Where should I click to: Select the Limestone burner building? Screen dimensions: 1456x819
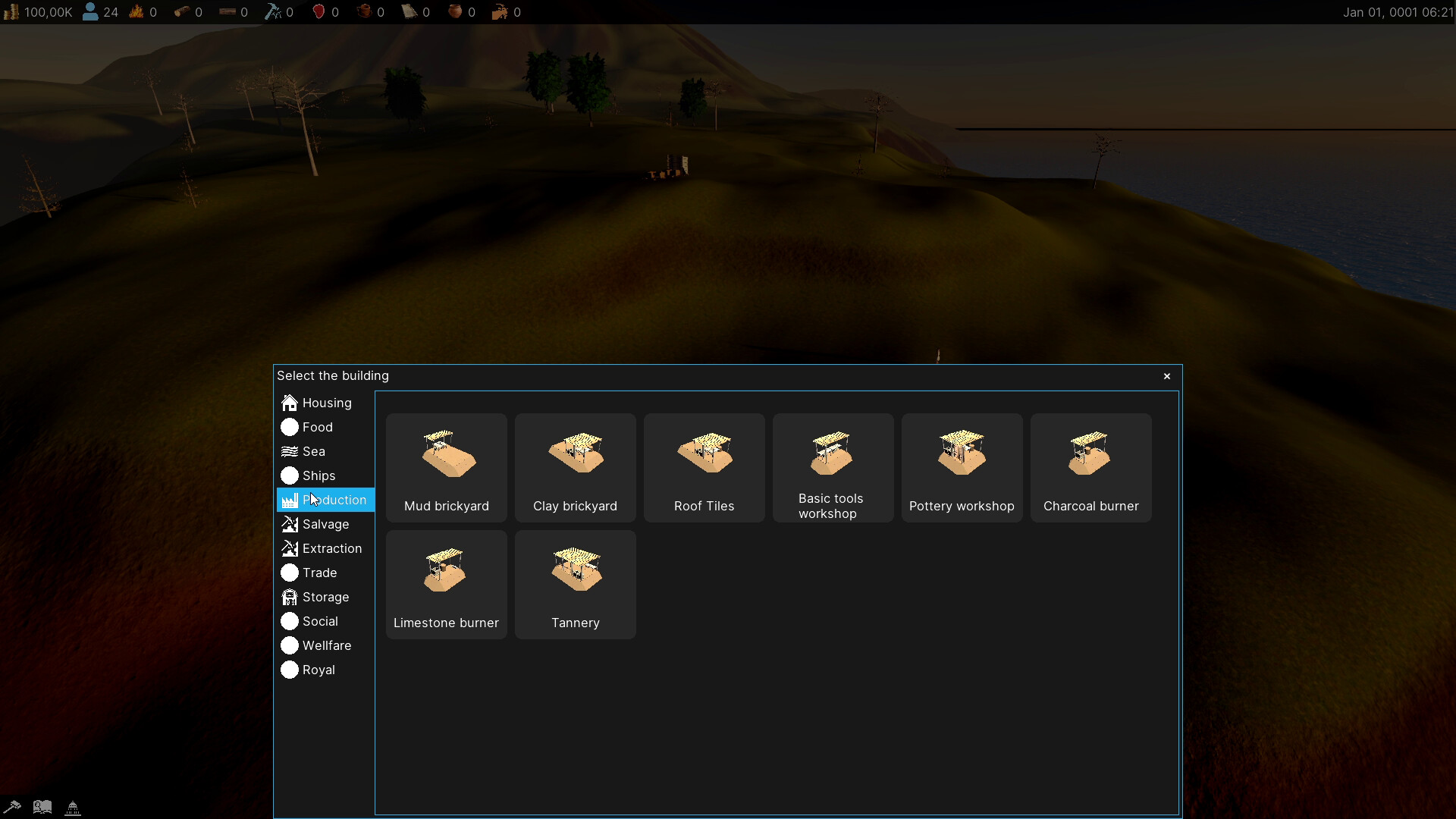447,585
